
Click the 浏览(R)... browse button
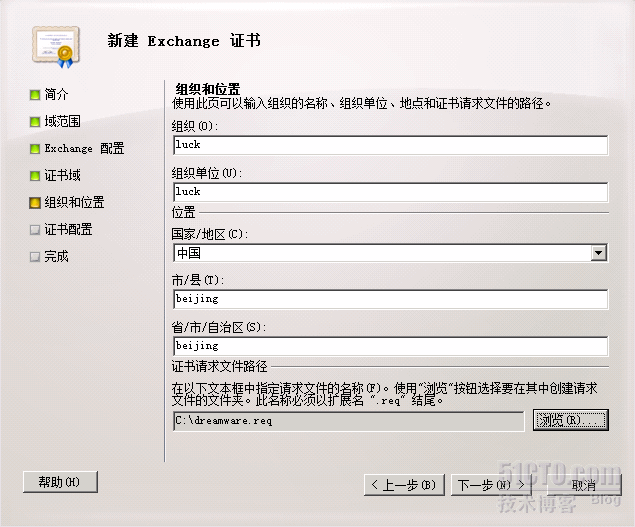coord(571,420)
